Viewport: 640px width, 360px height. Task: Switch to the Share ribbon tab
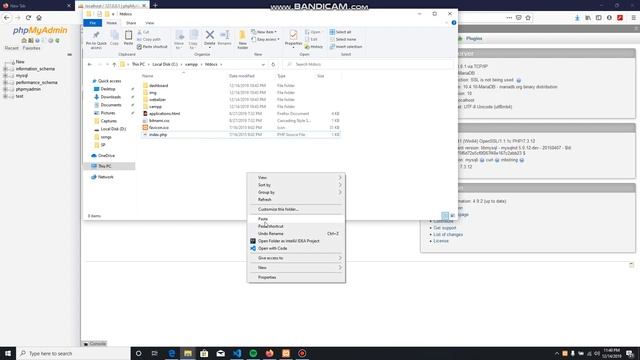click(131, 23)
